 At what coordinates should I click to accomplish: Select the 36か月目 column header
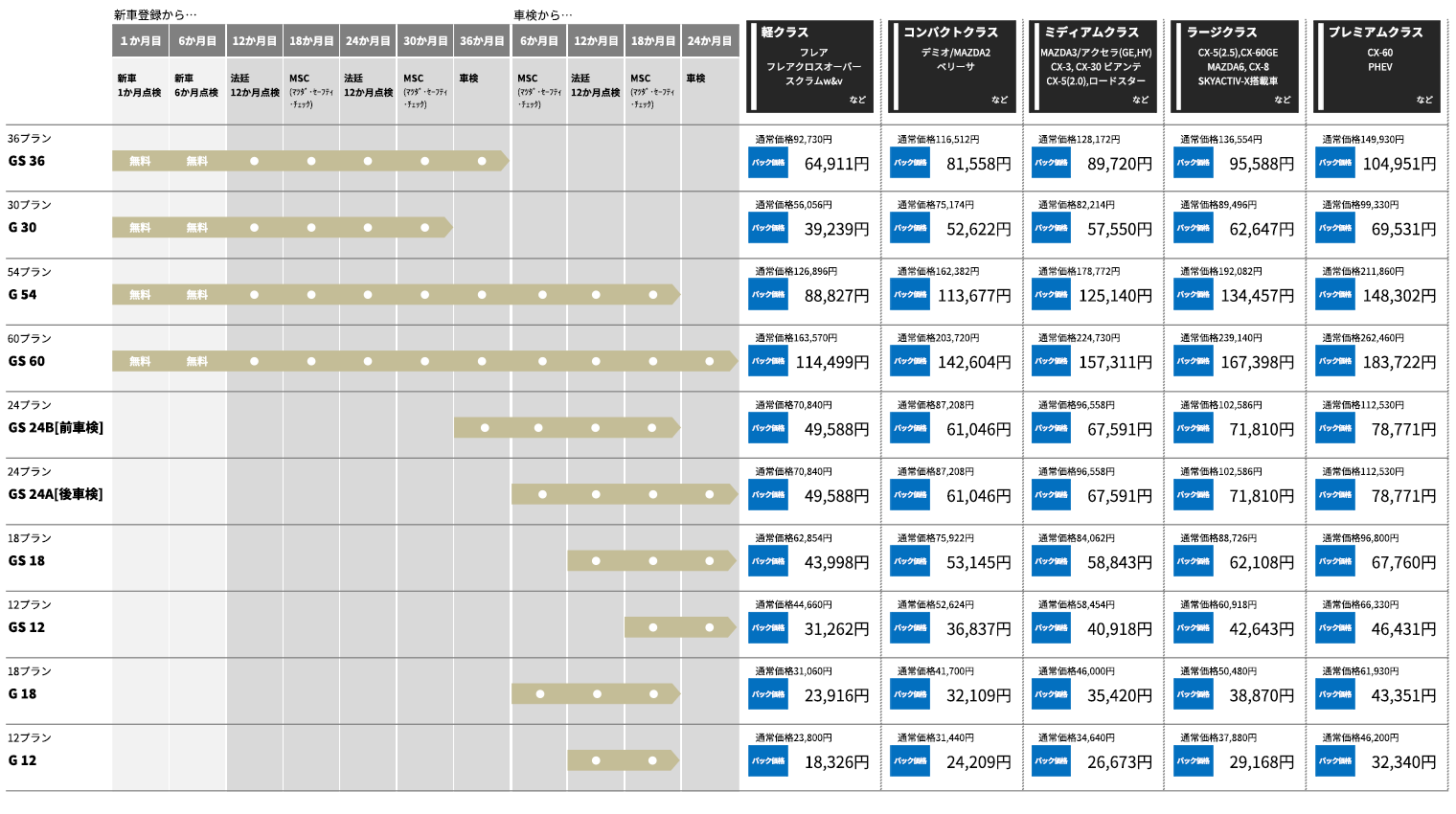pos(482,41)
